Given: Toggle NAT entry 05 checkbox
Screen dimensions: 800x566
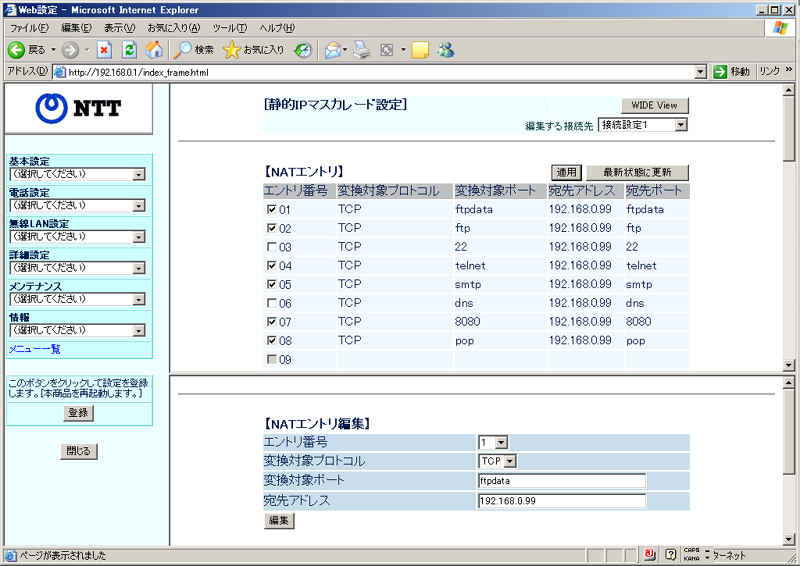Looking at the screenshot, I should click(271, 284).
